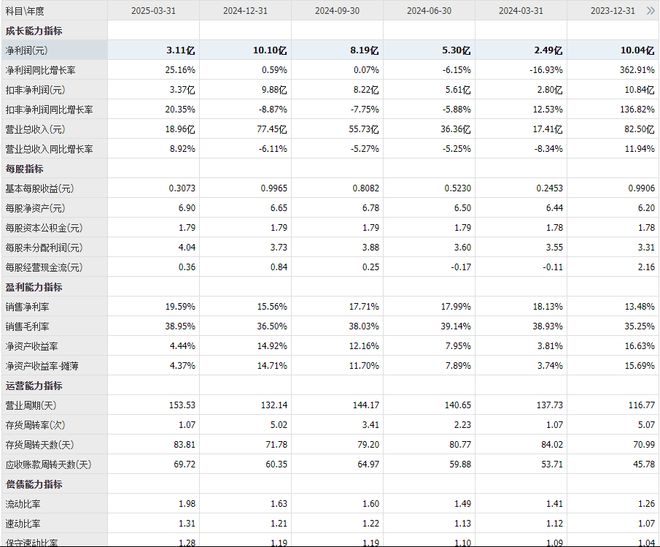The image size is (660, 547).
Task: Click the 77.45亿 revenue cell
Action: (272, 129)
